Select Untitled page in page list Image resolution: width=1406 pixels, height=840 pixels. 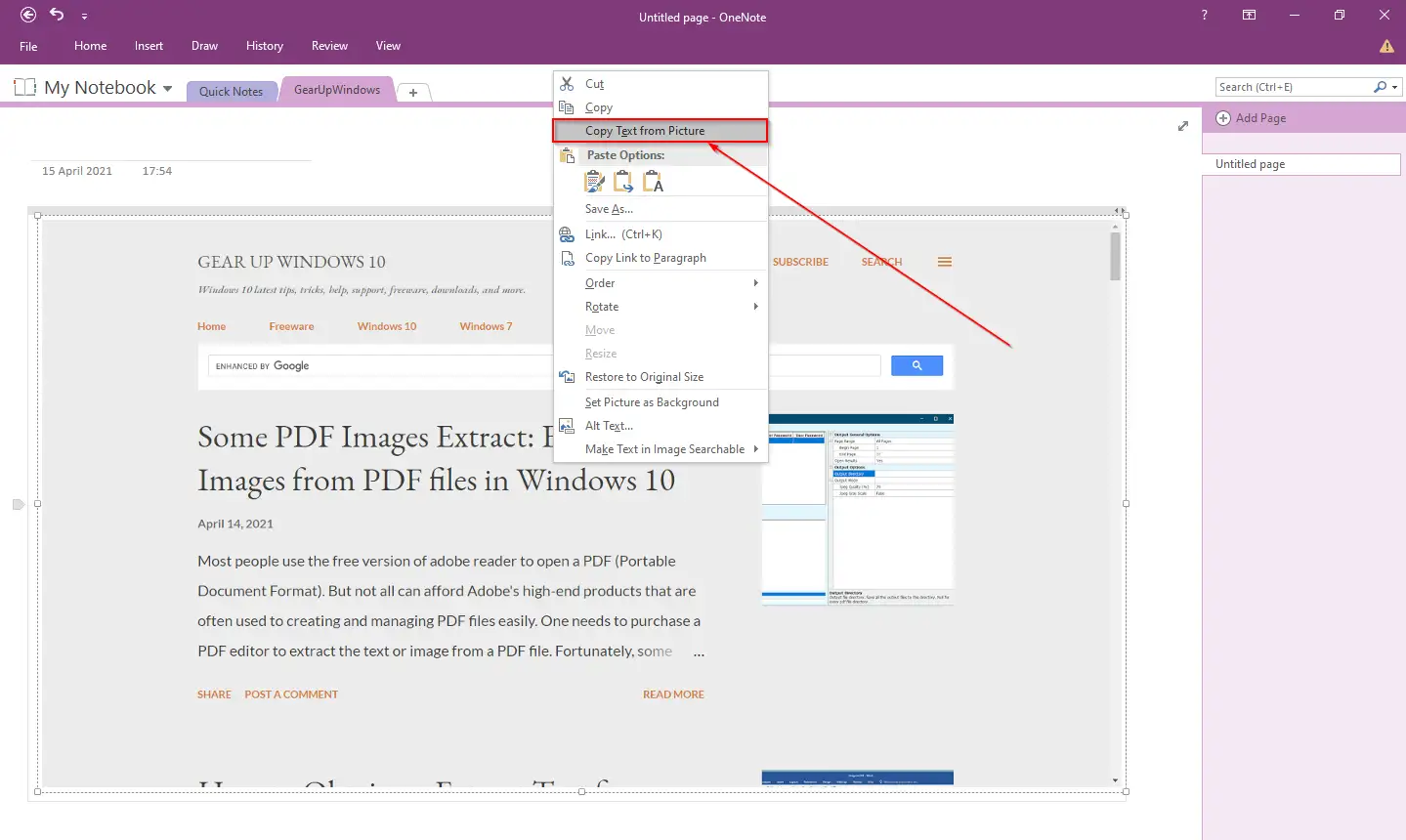1301,164
